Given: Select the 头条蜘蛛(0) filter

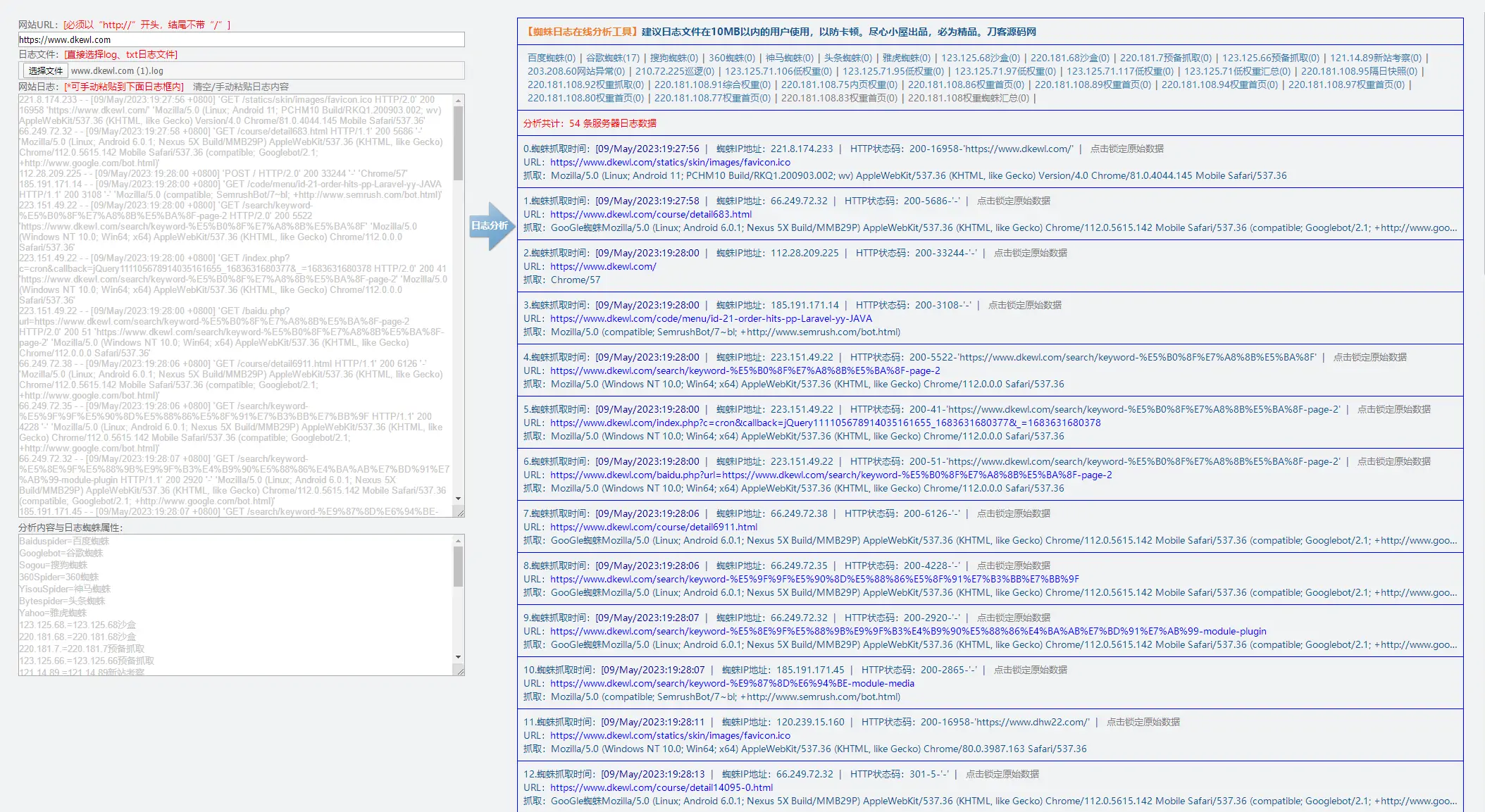Looking at the screenshot, I should point(847,58).
